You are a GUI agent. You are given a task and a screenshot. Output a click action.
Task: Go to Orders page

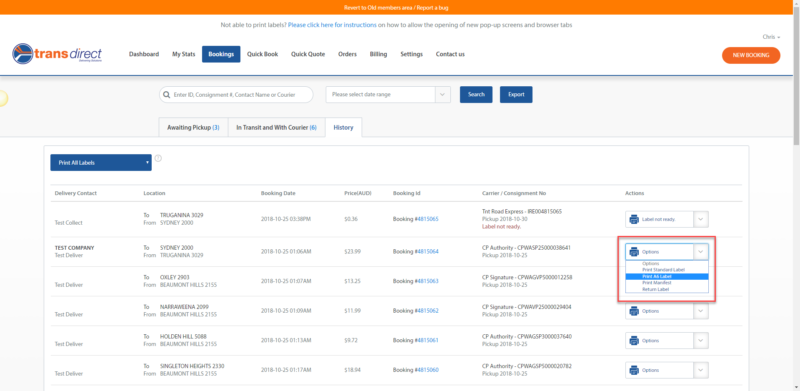347,54
